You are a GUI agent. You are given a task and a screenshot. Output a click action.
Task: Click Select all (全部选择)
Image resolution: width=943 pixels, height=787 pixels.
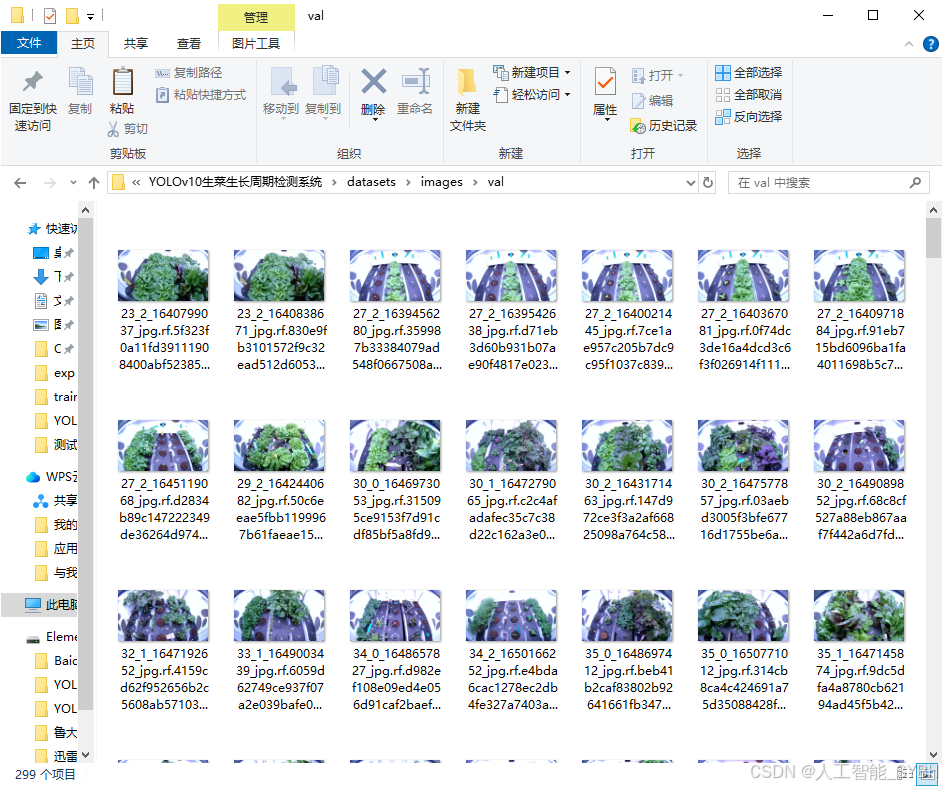[x=749, y=73]
